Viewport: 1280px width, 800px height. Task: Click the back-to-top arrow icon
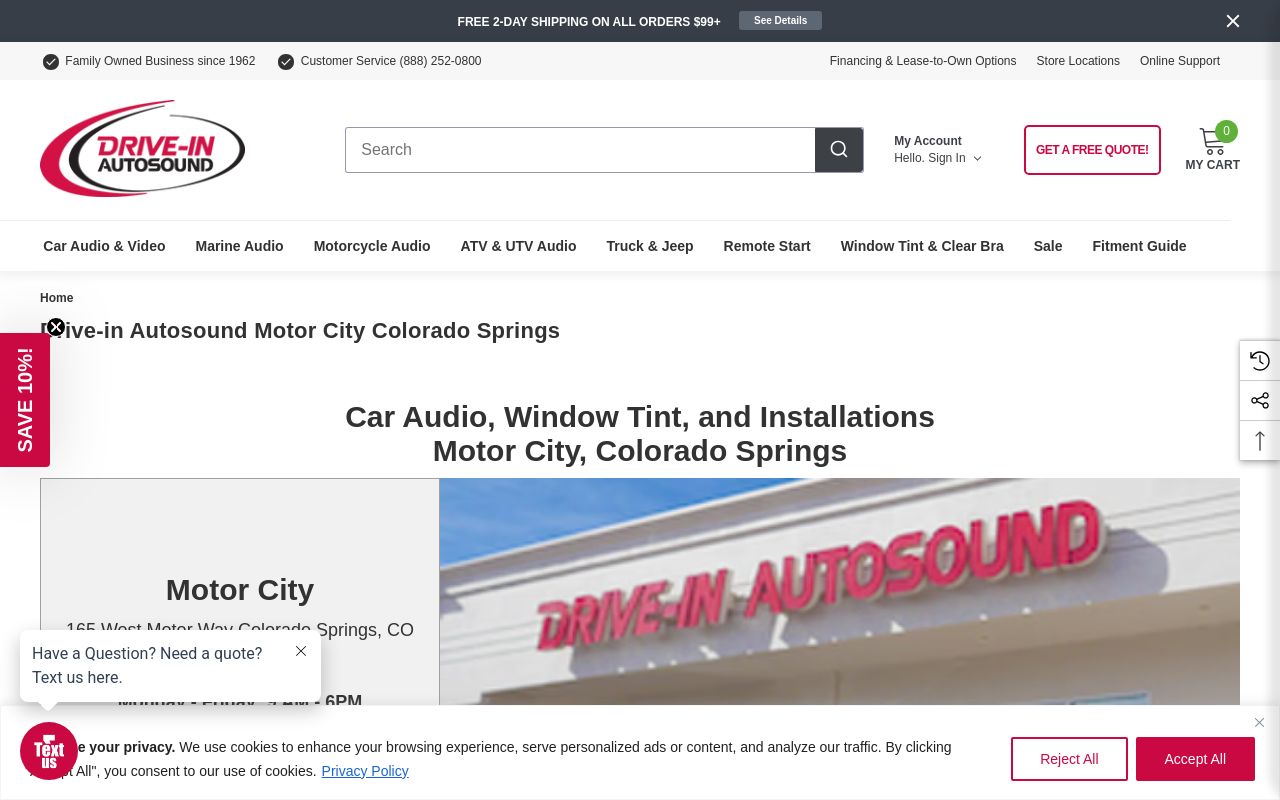click(1260, 441)
